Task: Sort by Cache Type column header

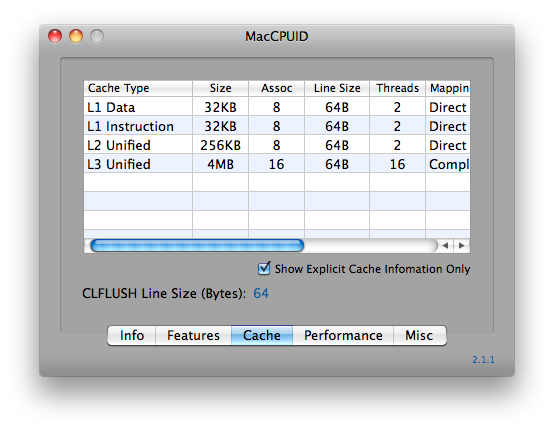Action: point(138,88)
